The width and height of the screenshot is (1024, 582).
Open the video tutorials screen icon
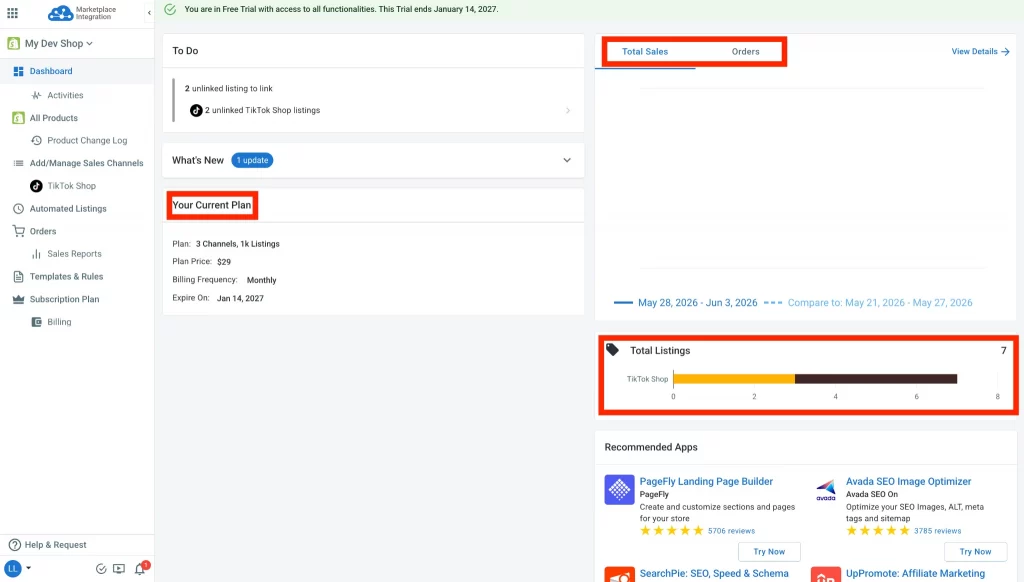tap(119, 569)
